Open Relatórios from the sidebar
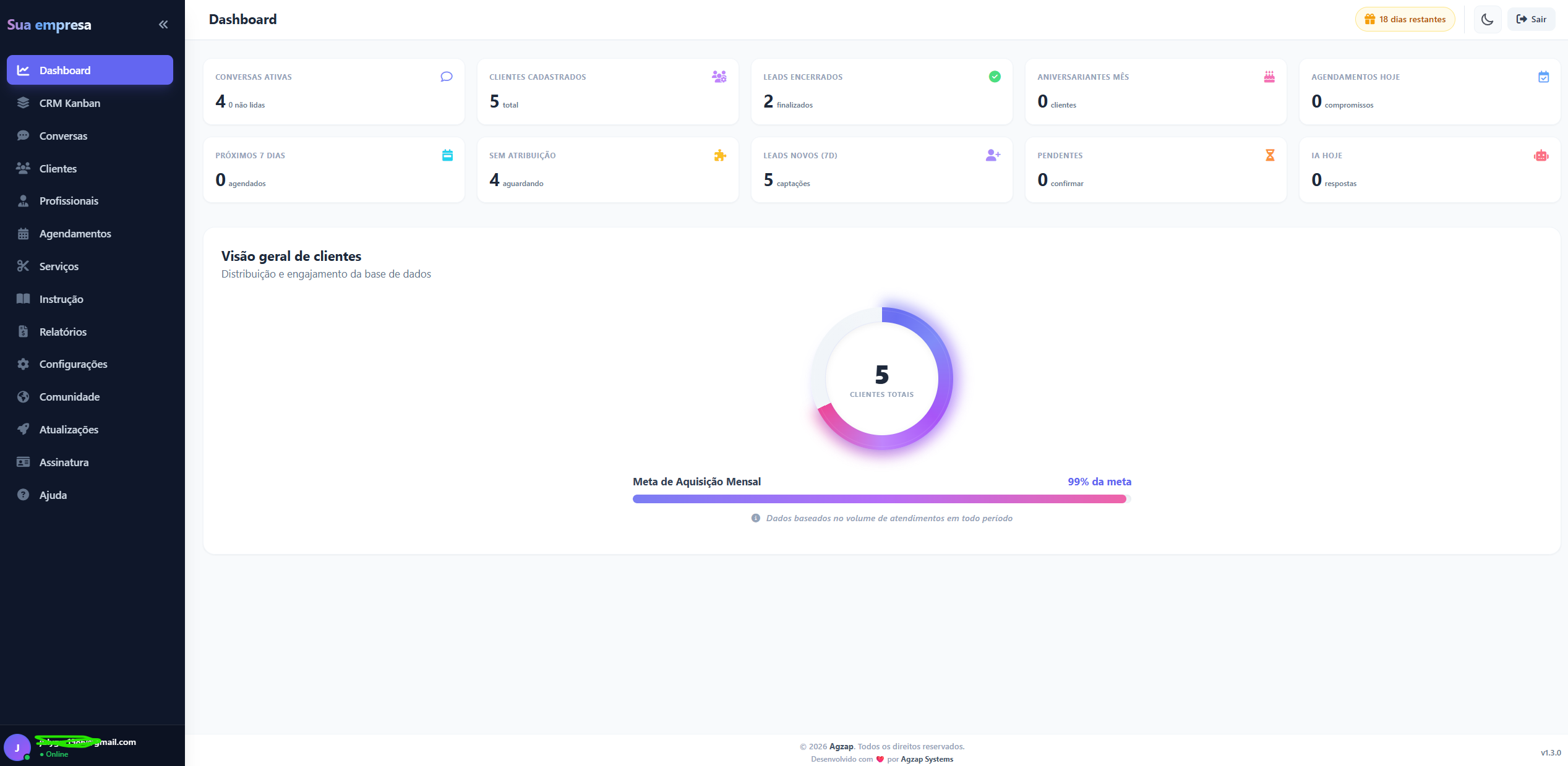Image resolution: width=1568 pixels, height=766 pixels. 62,331
